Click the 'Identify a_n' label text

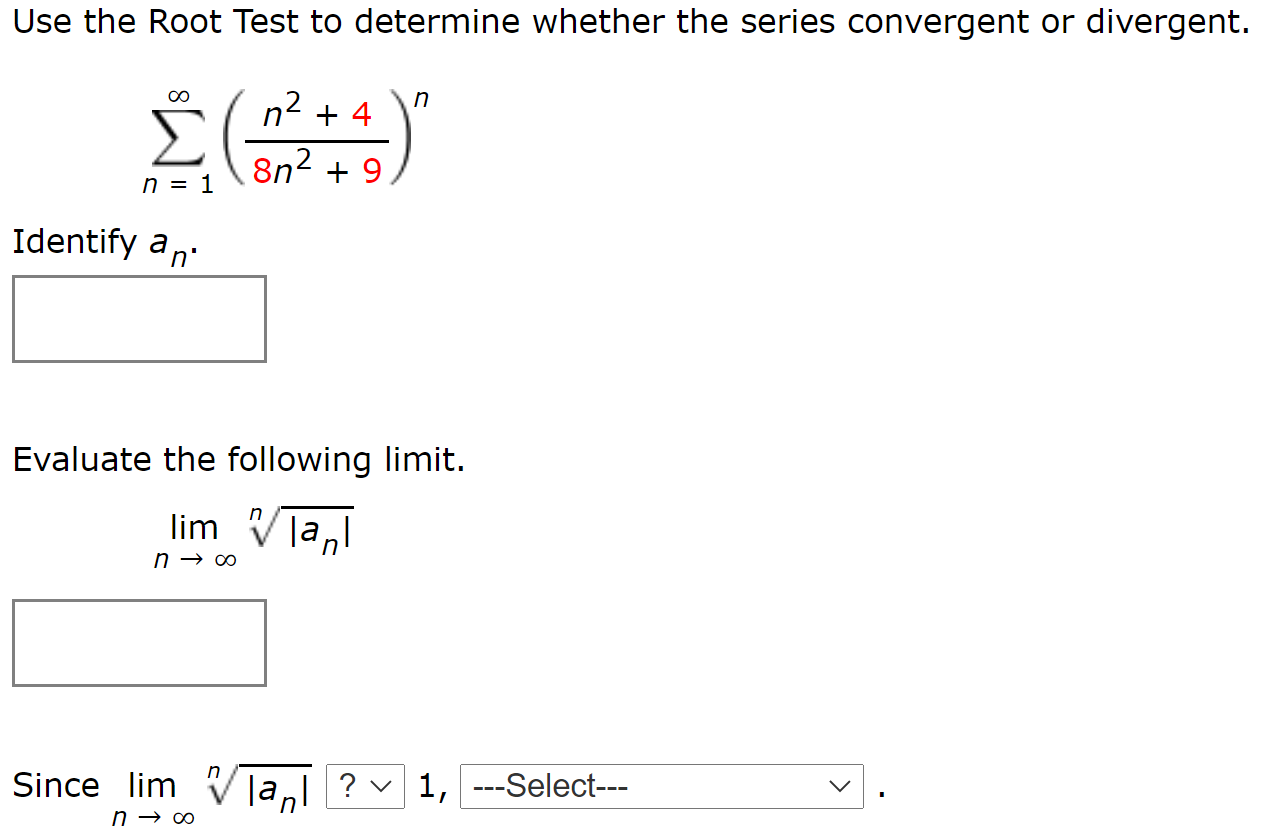(98, 241)
